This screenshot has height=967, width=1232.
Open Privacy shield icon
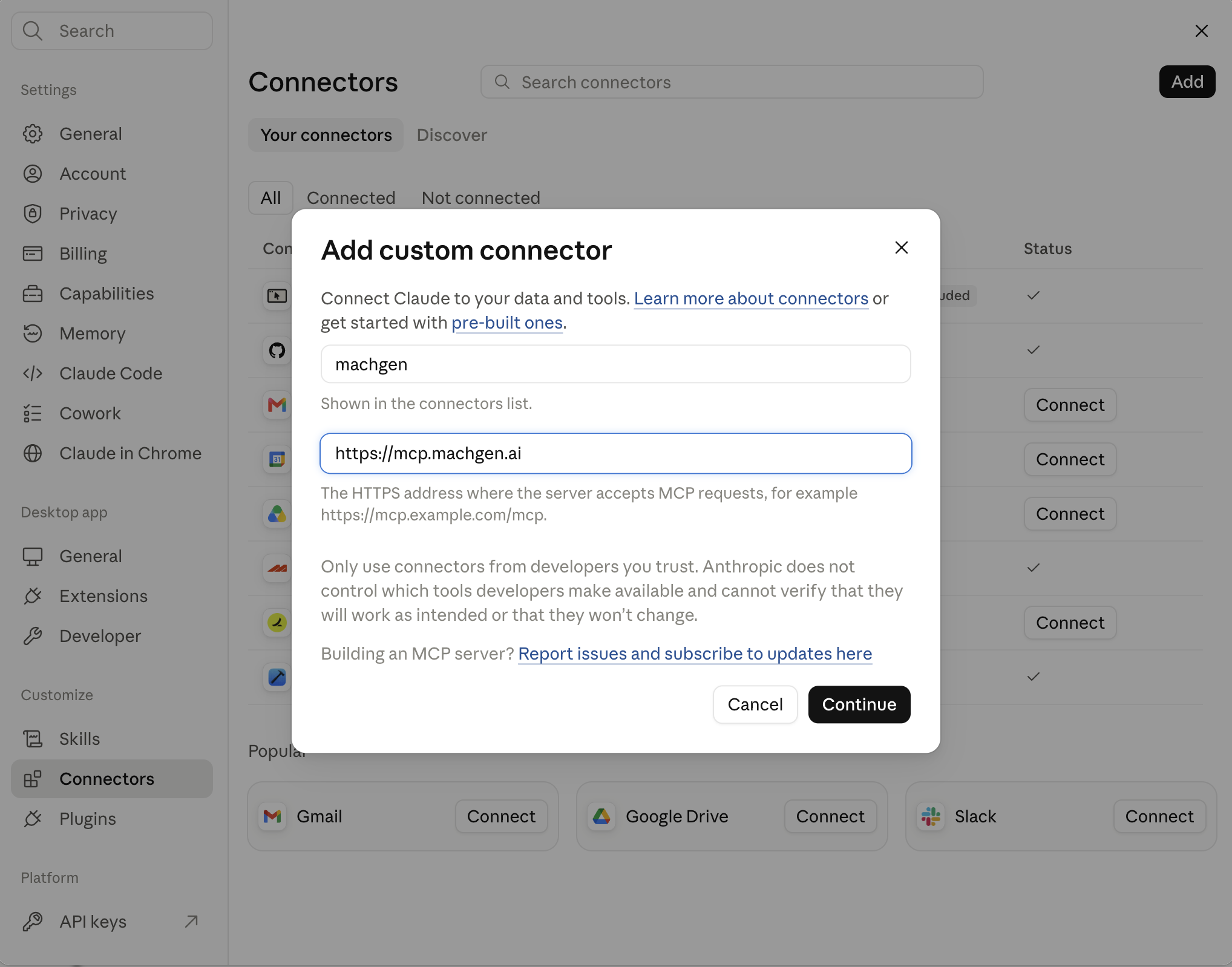[x=33, y=214]
